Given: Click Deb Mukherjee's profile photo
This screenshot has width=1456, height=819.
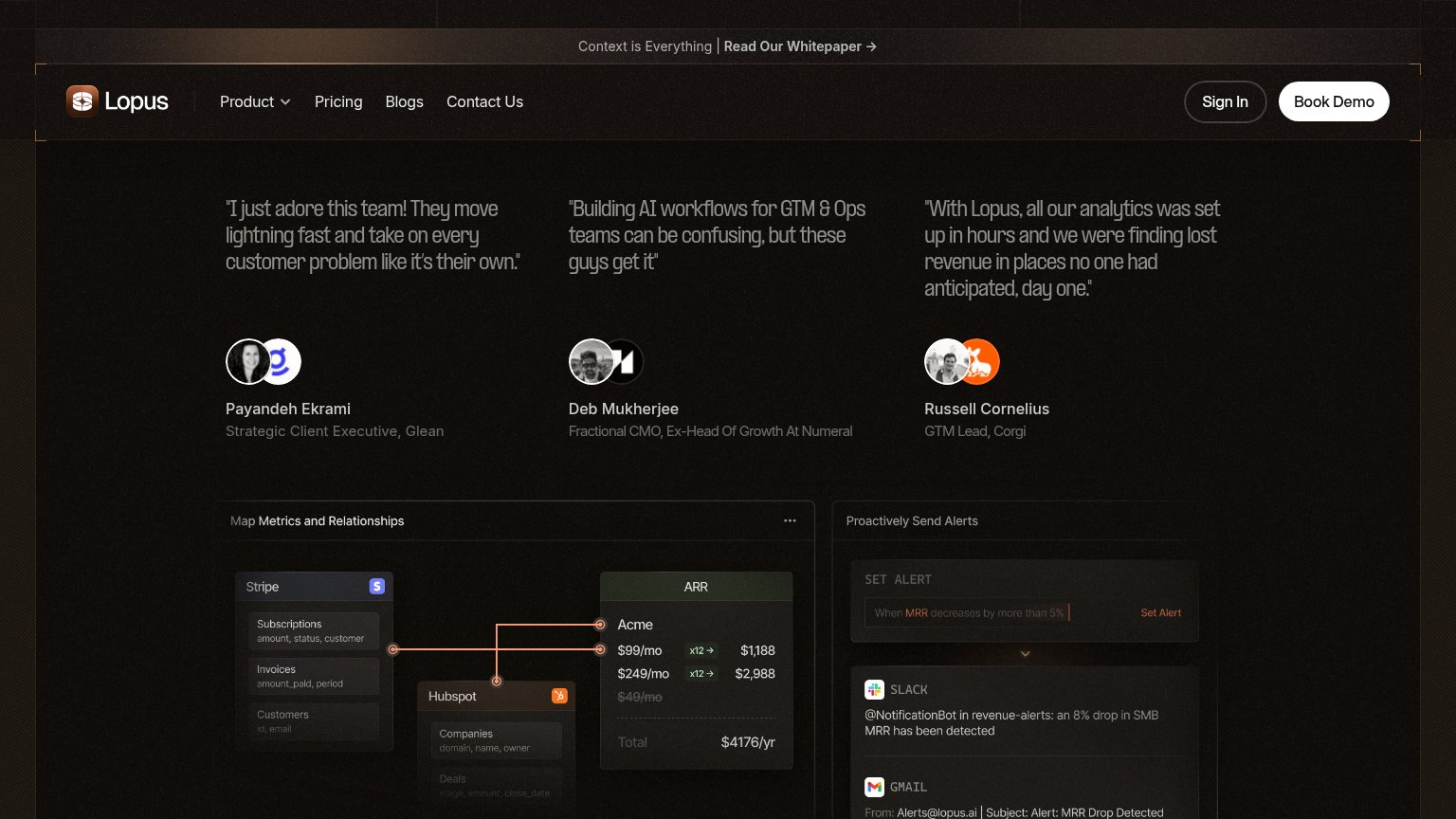Looking at the screenshot, I should point(591,361).
